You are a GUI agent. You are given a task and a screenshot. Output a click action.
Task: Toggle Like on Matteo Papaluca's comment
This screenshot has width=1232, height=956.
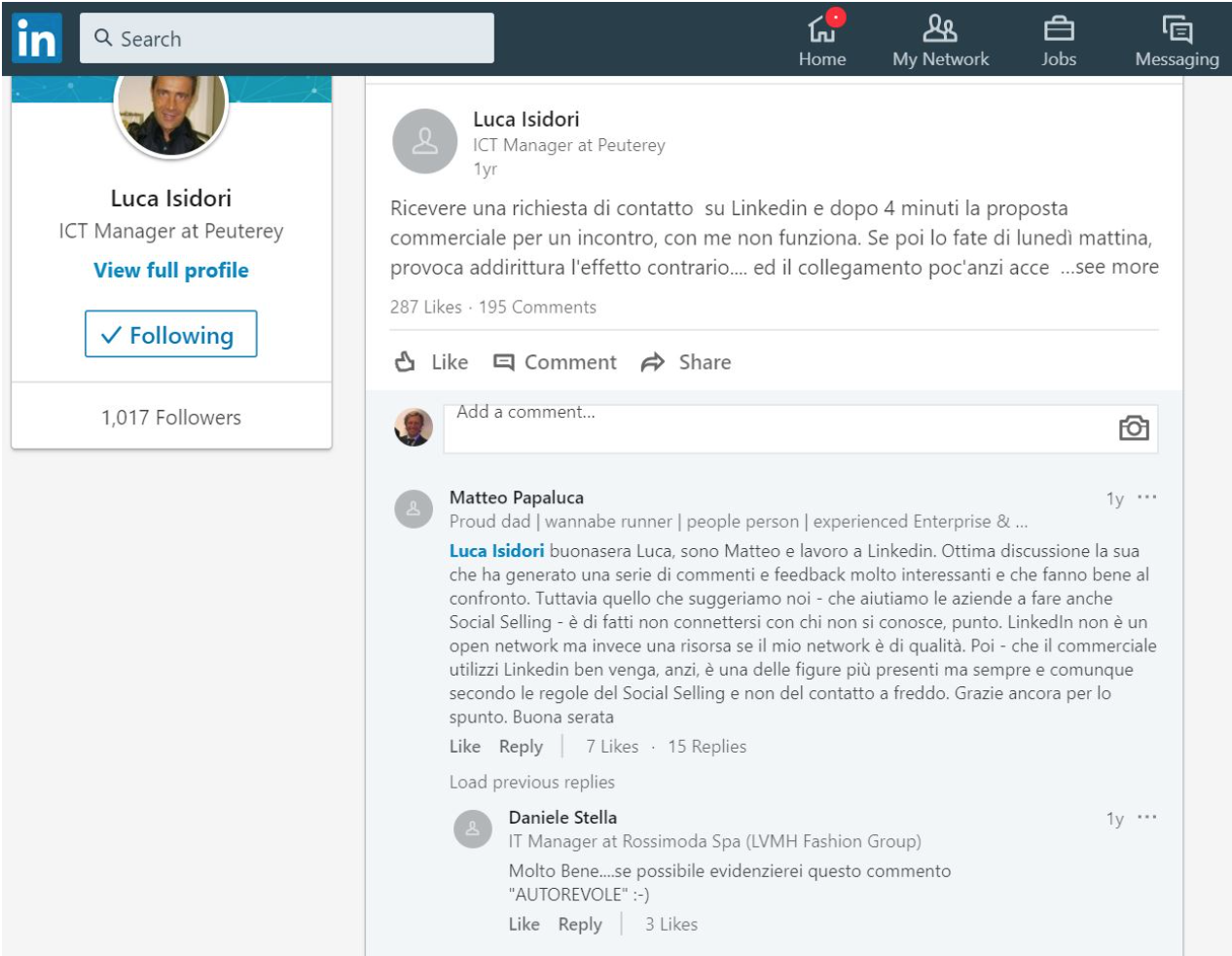[x=464, y=747]
